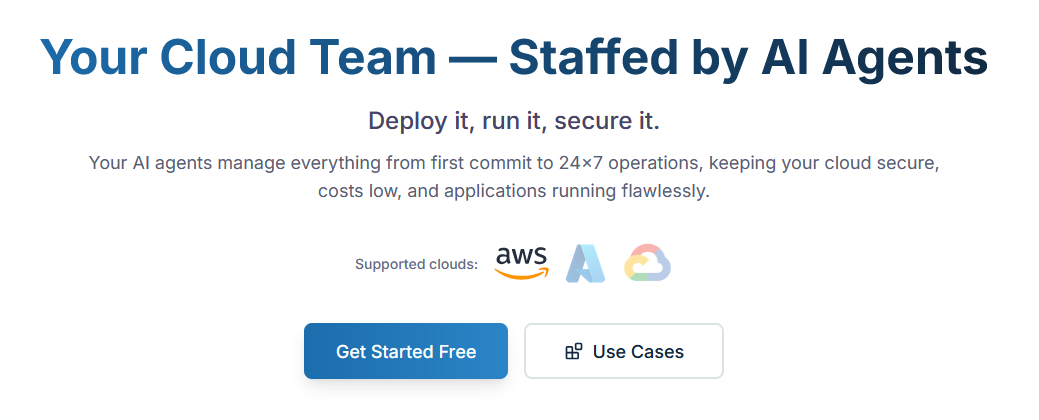Click "Your Cloud Team" in the headline
Image resolution: width=1039 pixels, height=420 pixels.
point(238,58)
